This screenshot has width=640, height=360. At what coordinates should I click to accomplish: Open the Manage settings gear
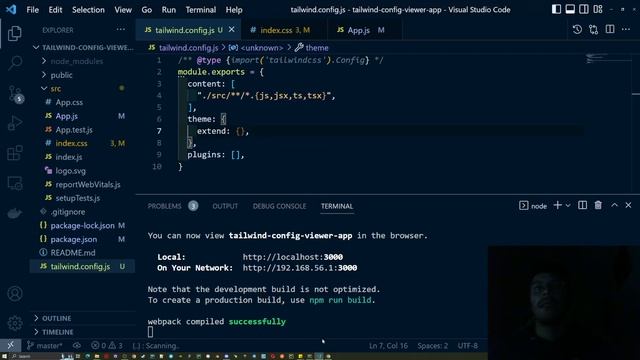coord(15,323)
